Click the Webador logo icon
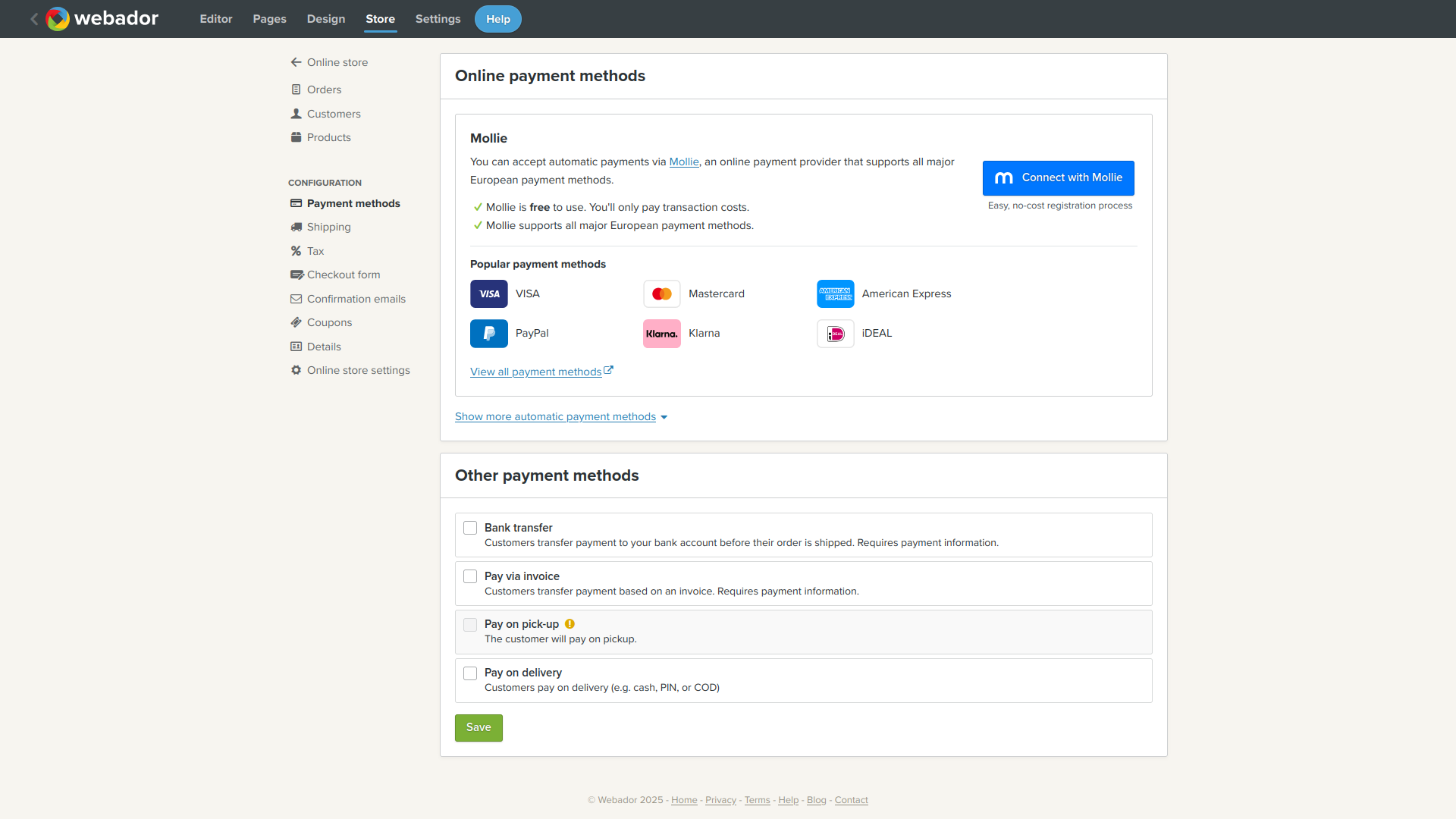 [x=58, y=19]
